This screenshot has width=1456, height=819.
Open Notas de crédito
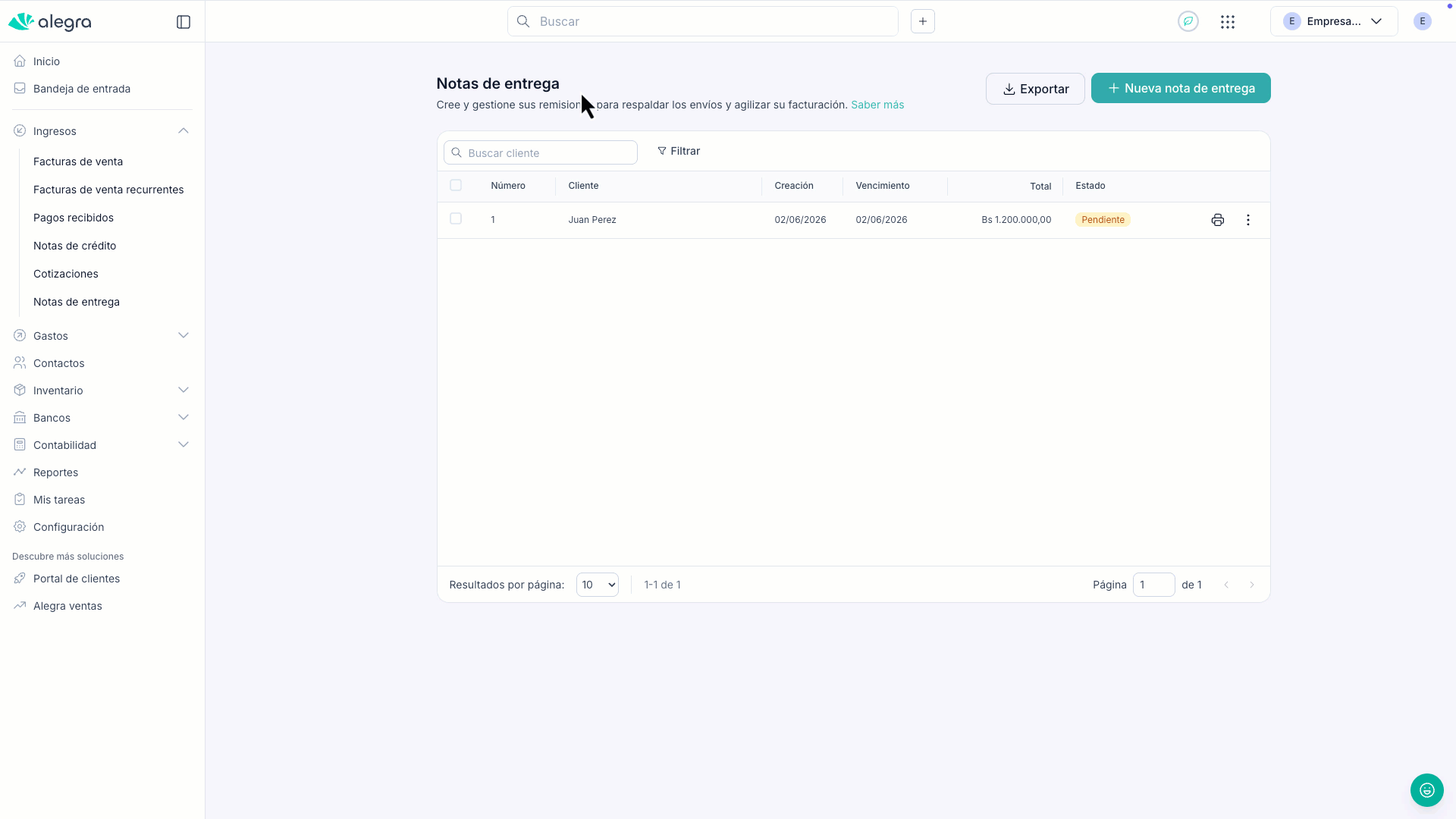point(75,246)
